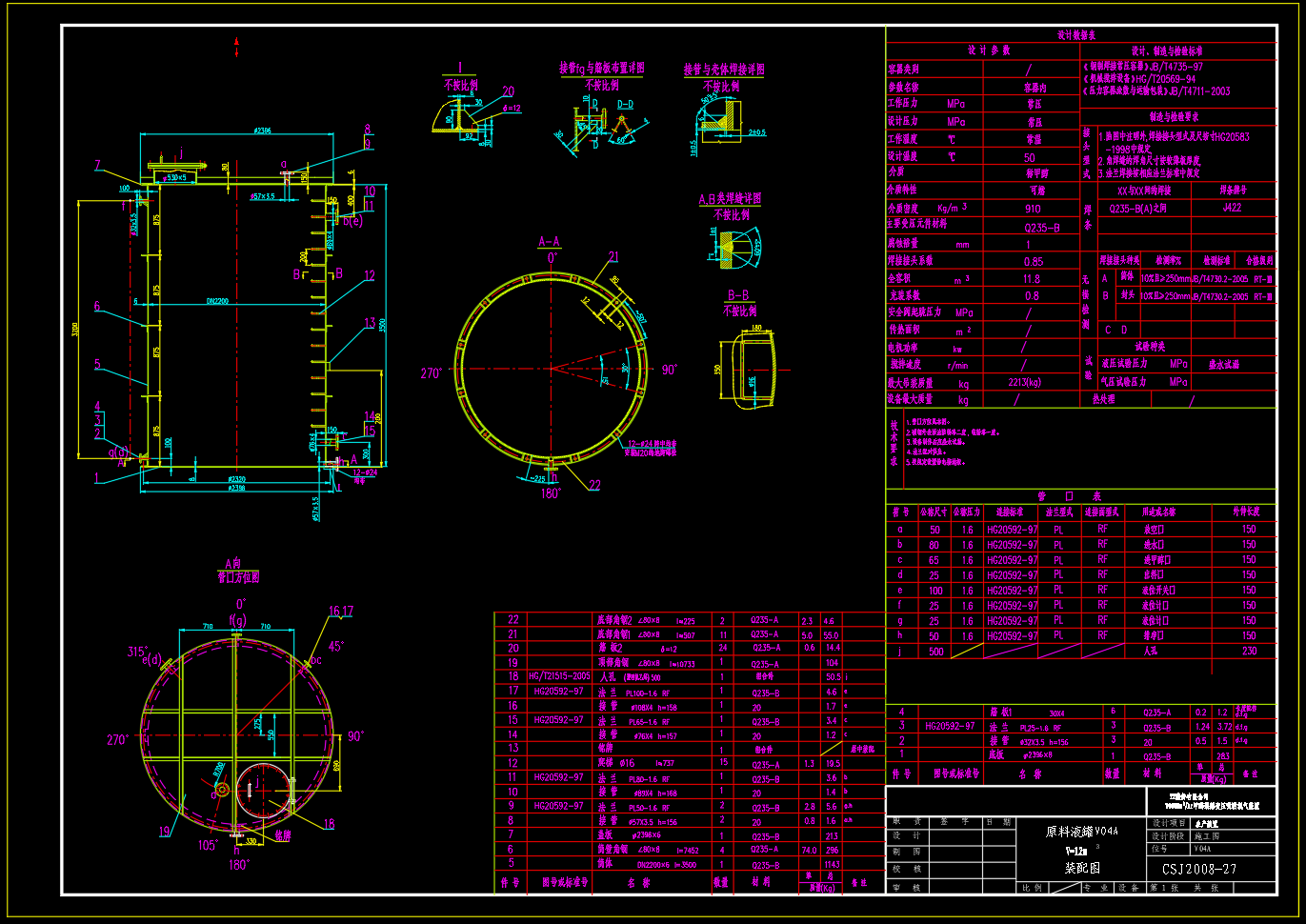
Task: Click the 270° marker left of A-A circle
Action: click(431, 373)
